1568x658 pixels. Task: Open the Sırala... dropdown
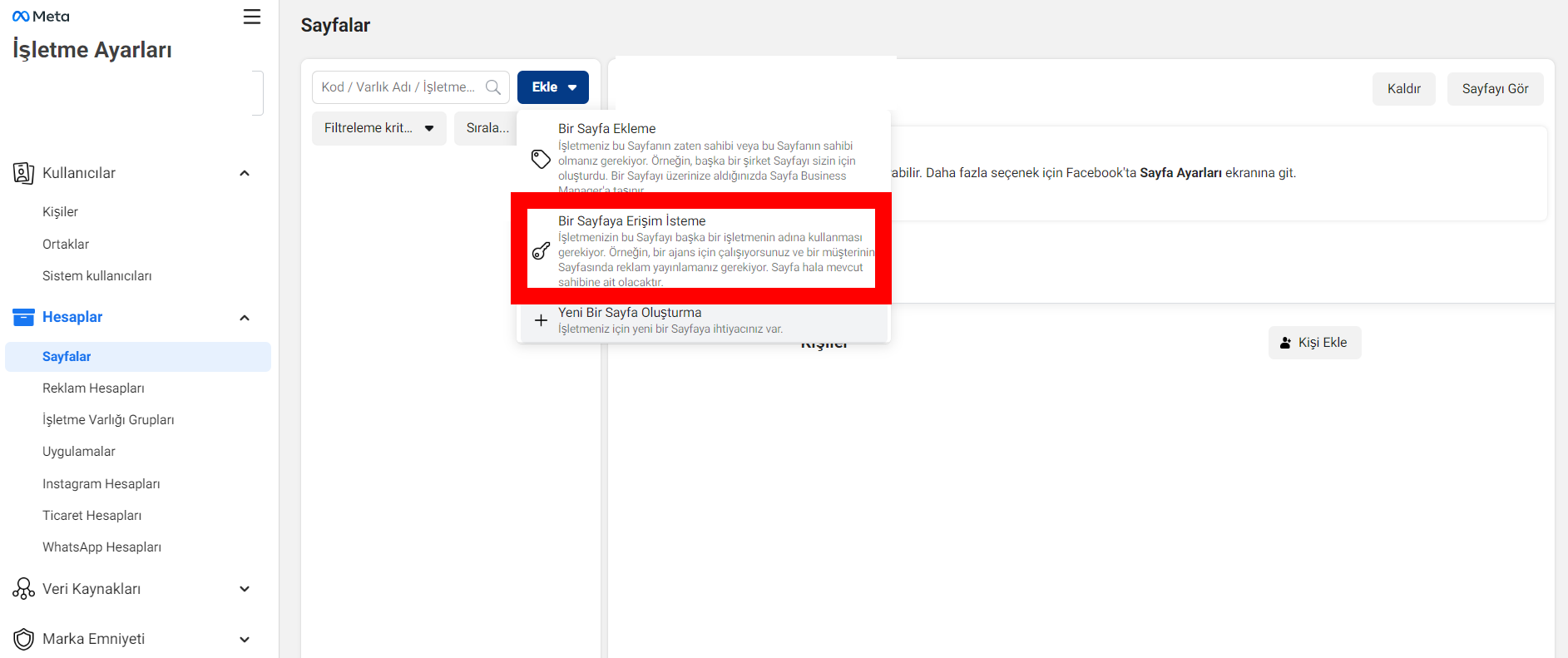click(x=486, y=128)
